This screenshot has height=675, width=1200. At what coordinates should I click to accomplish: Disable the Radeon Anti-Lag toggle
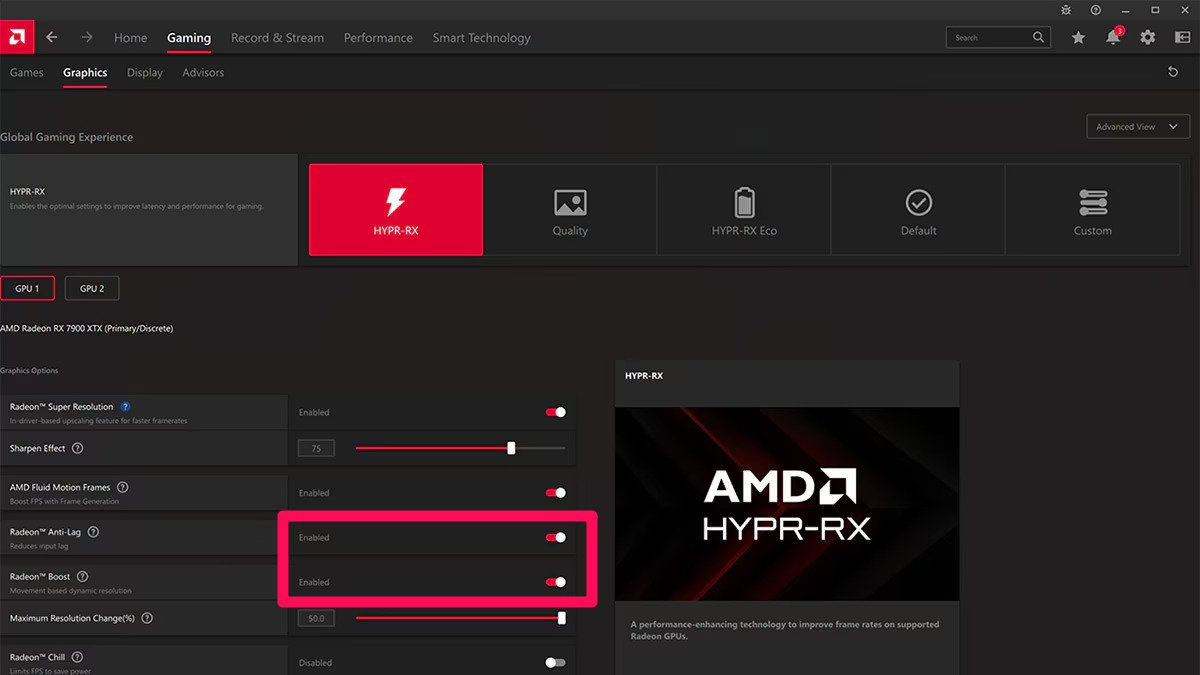tap(555, 537)
